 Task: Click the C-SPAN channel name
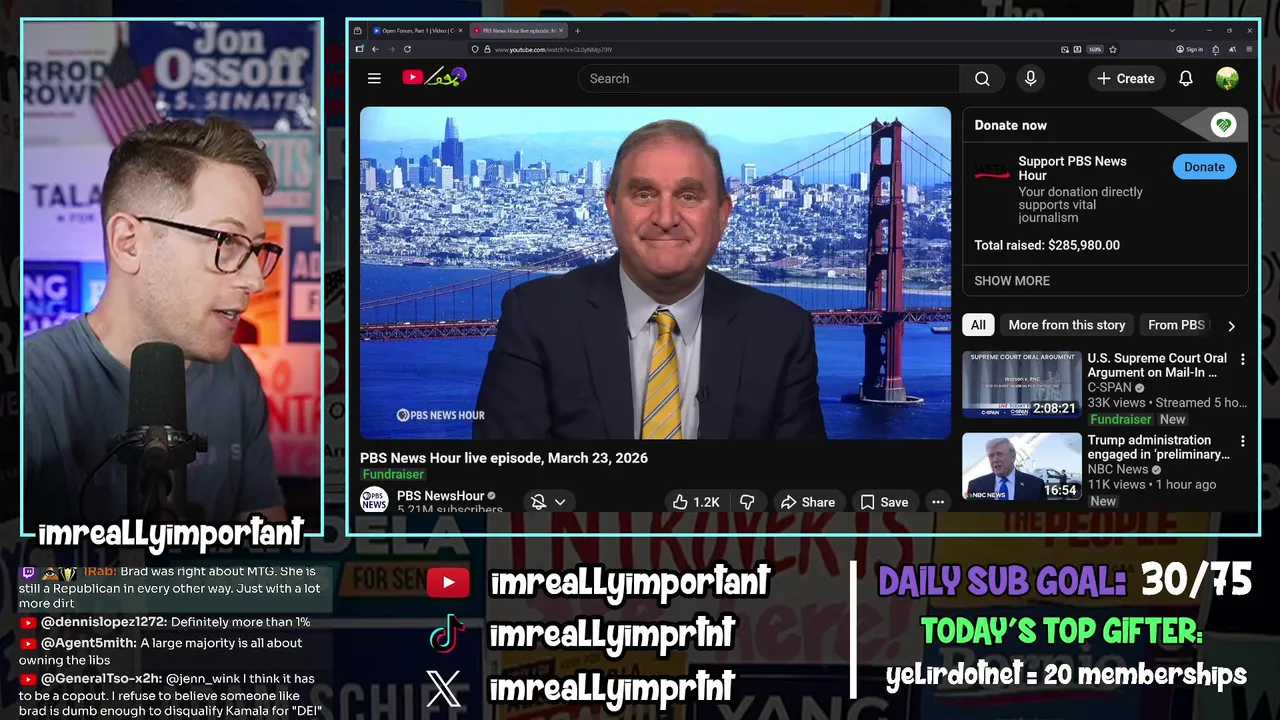(x=1109, y=387)
